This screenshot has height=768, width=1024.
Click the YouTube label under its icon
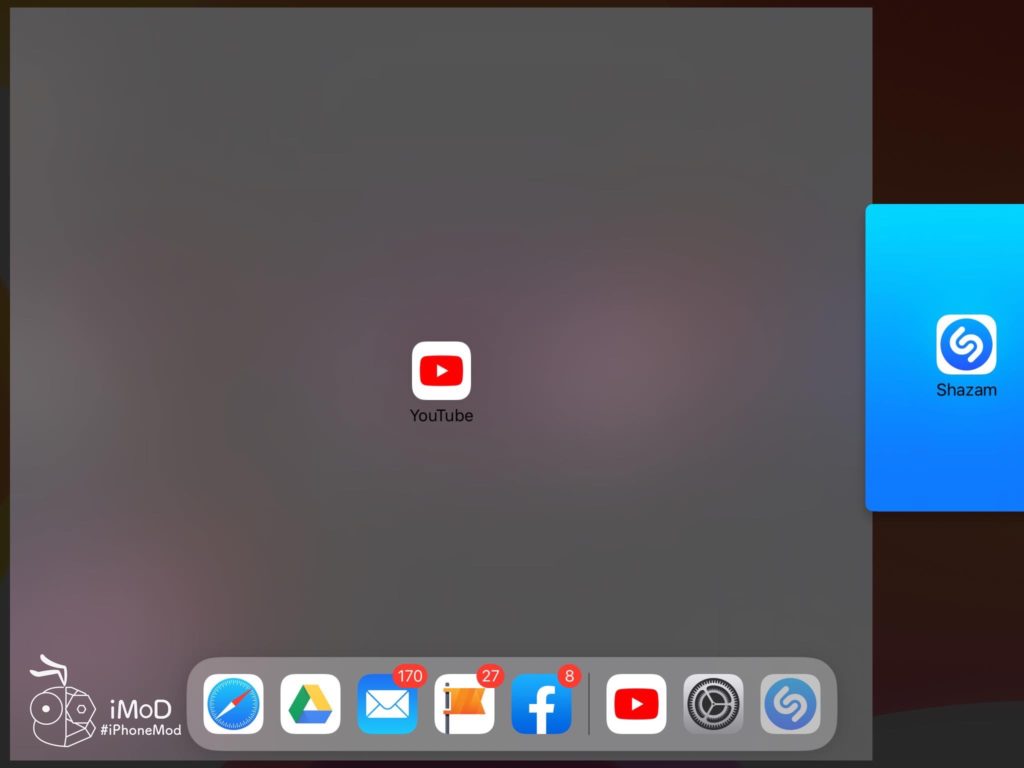coord(441,415)
